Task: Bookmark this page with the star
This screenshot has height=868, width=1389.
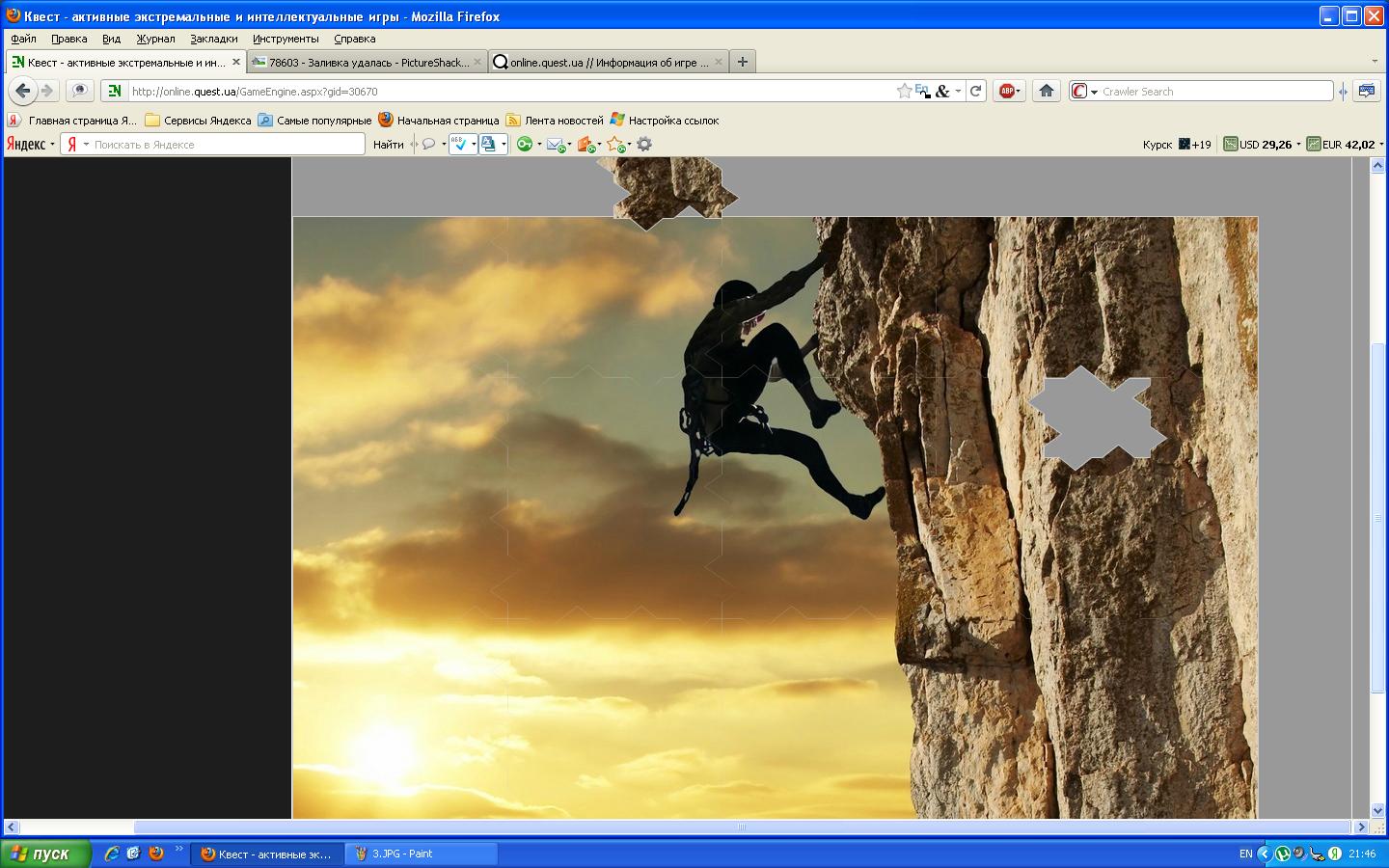Action: (904, 91)
